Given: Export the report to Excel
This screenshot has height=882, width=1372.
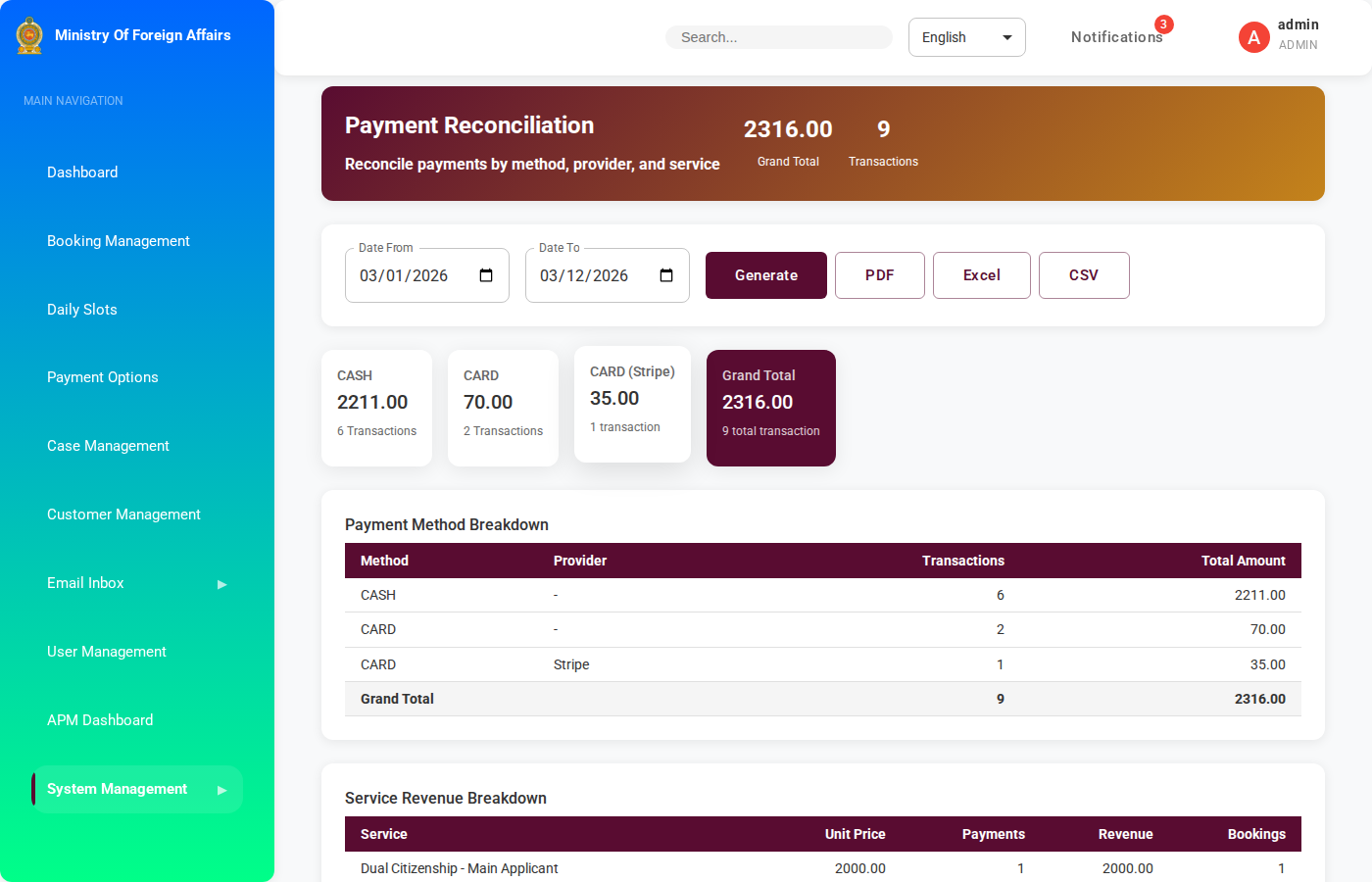Looking at the screenshot, I should tap(981, 275).
